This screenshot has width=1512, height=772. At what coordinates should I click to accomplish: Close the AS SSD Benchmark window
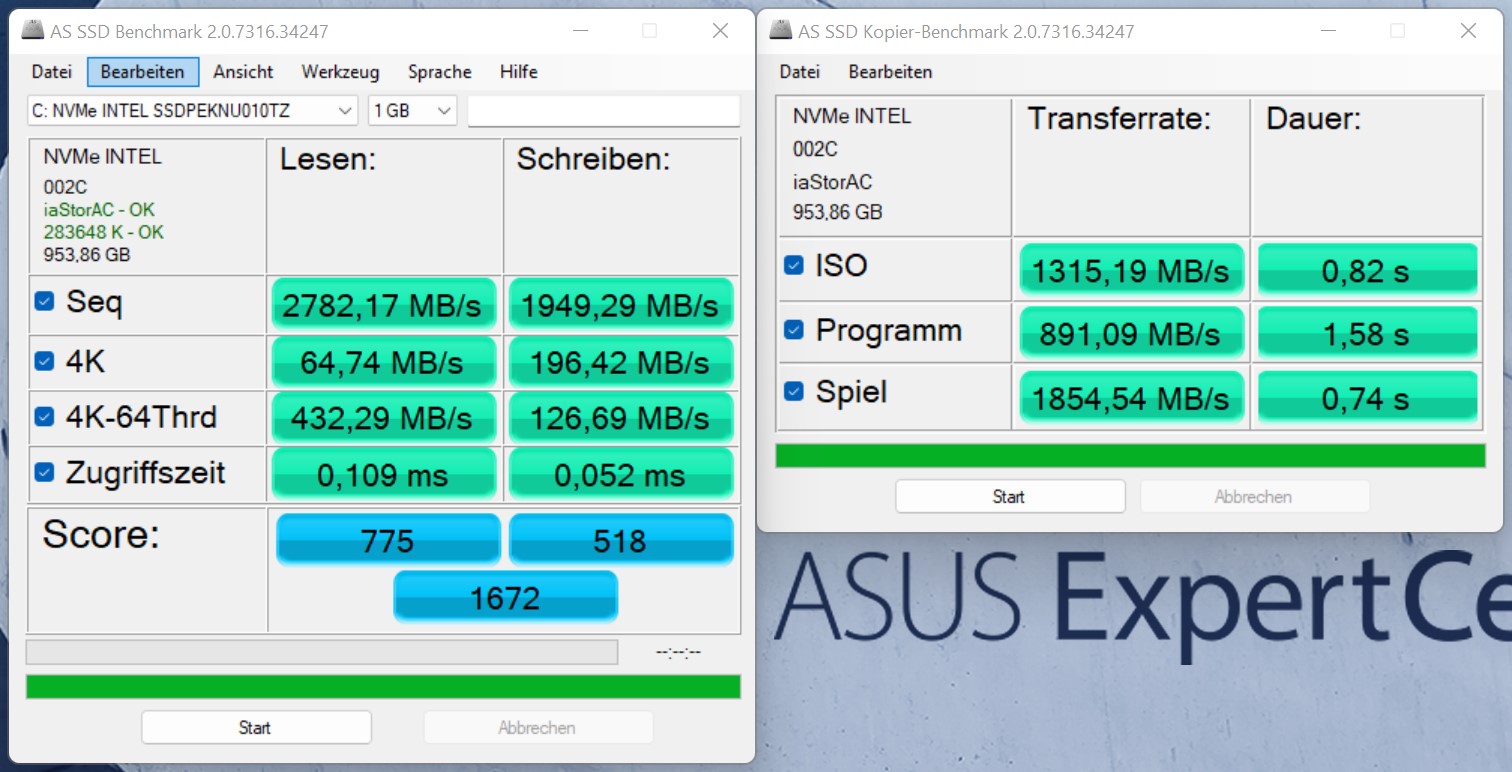pyautogui.click(x=720, y=31)
